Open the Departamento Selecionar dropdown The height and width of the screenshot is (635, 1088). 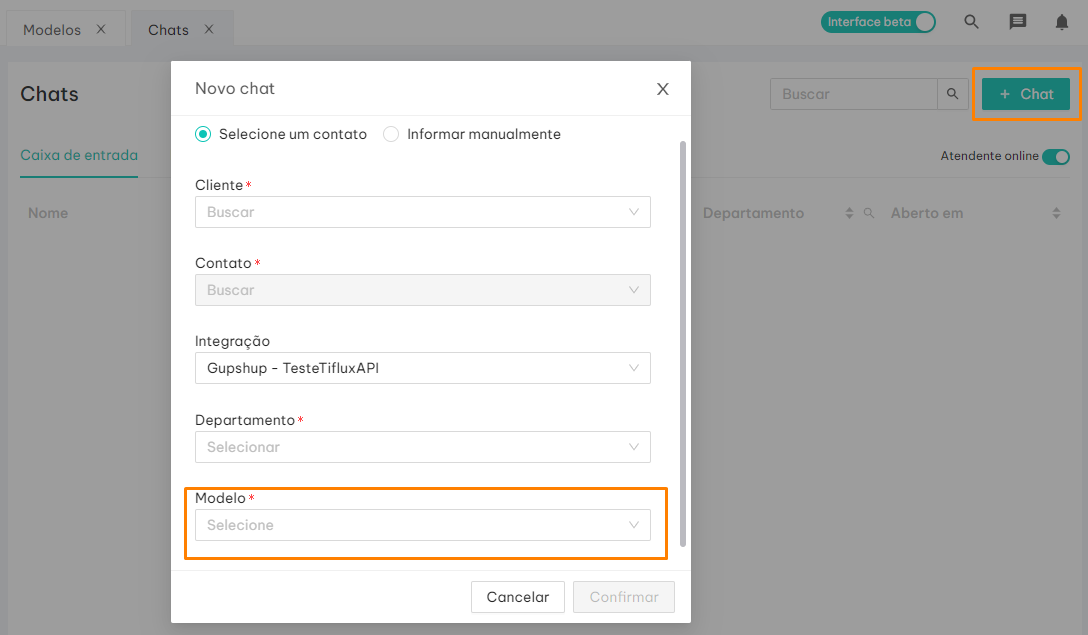point(423,447)
